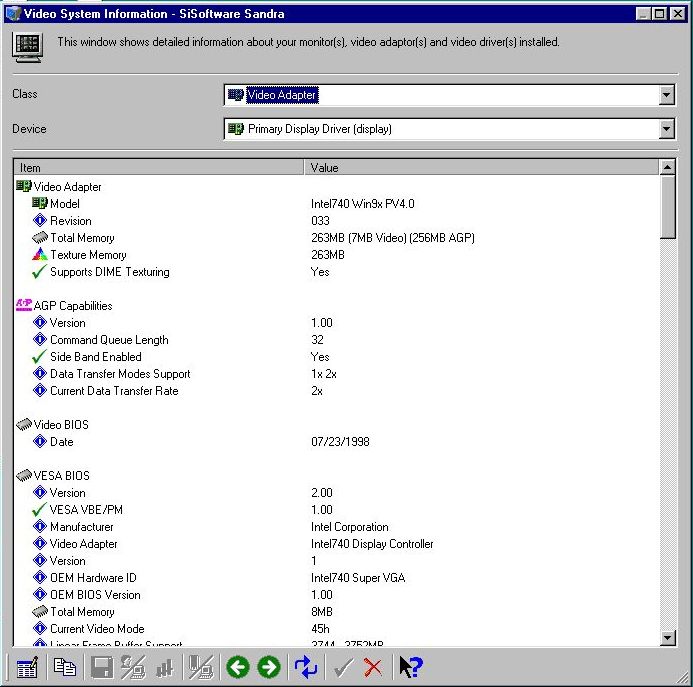
Task: Click the value 45h
Action: [320, 629]
